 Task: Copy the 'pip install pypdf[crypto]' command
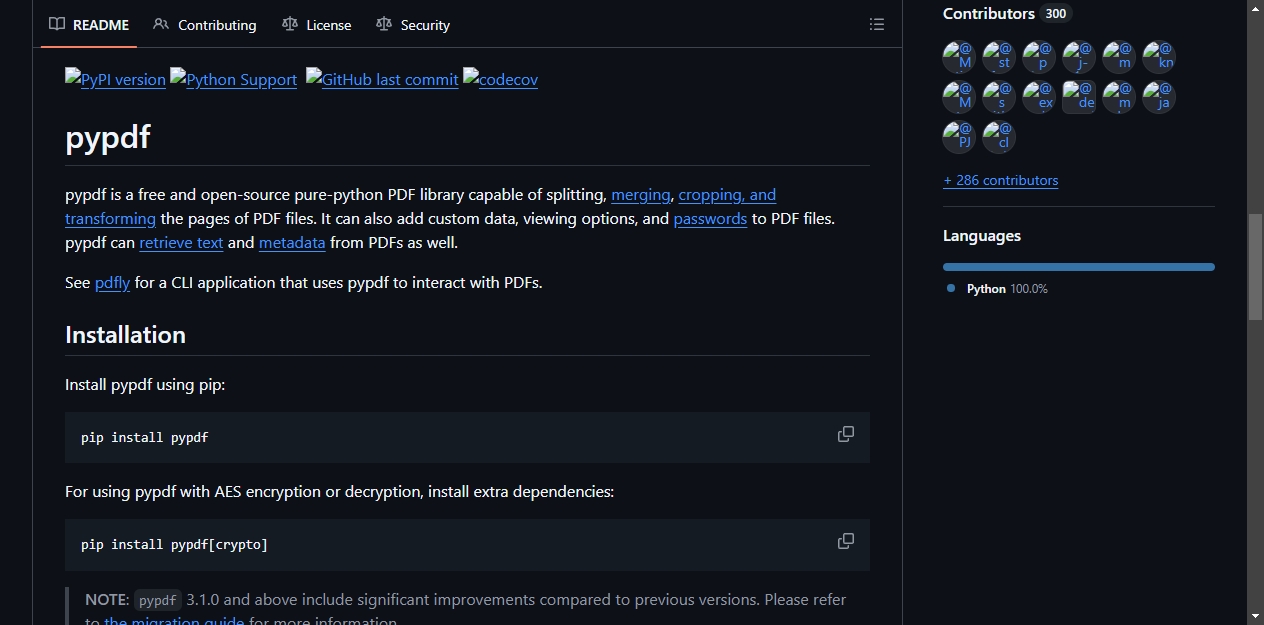(x=846, y=541)
